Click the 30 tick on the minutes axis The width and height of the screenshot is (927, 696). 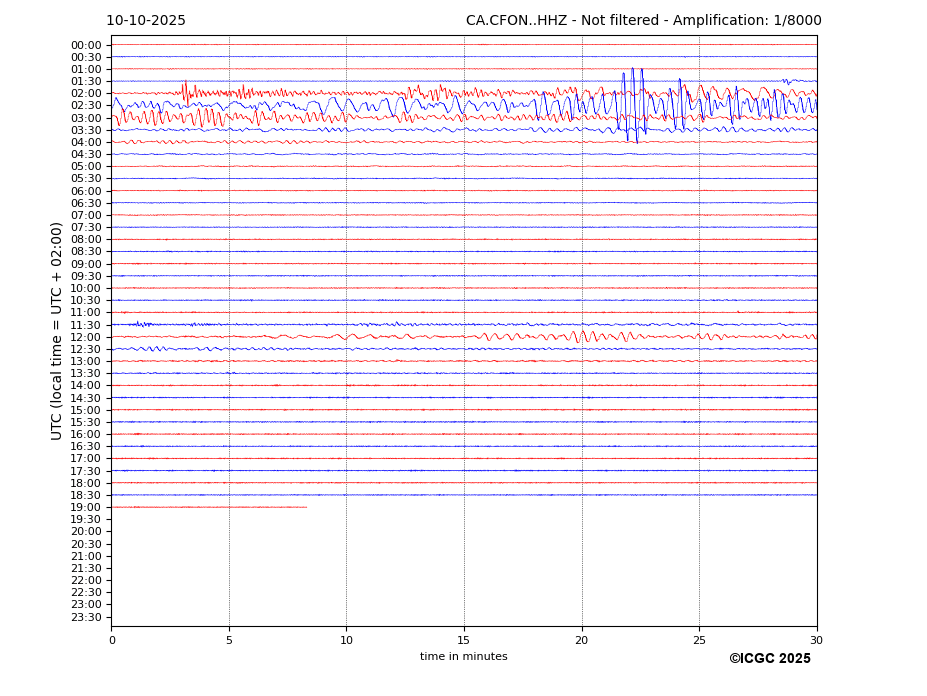coord(817,640)
